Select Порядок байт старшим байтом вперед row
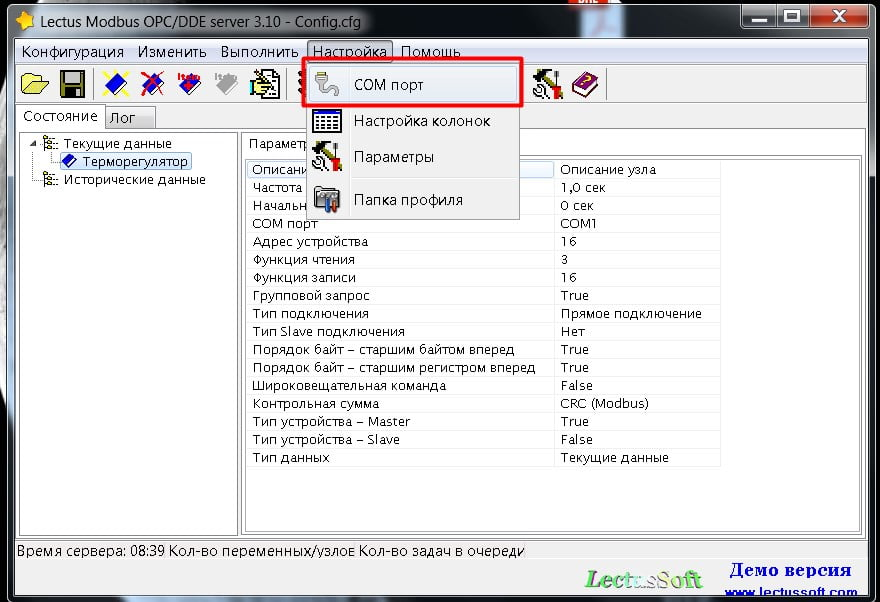This screenshot has width=880, height=602. coord(483,350)
